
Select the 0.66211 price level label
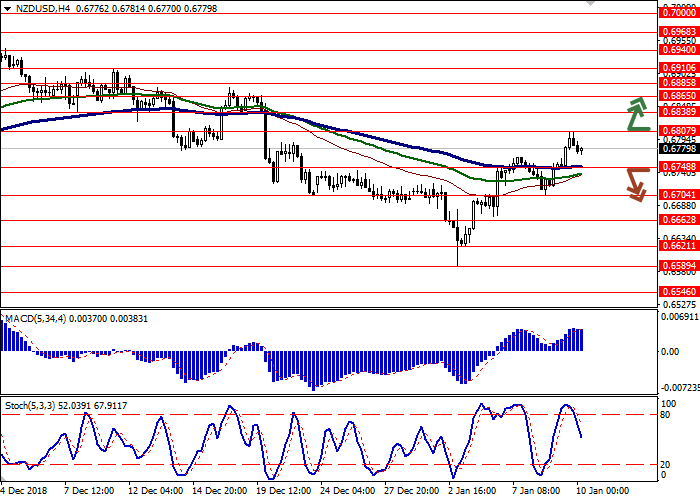pyautogui.click(x=678, y=245)
